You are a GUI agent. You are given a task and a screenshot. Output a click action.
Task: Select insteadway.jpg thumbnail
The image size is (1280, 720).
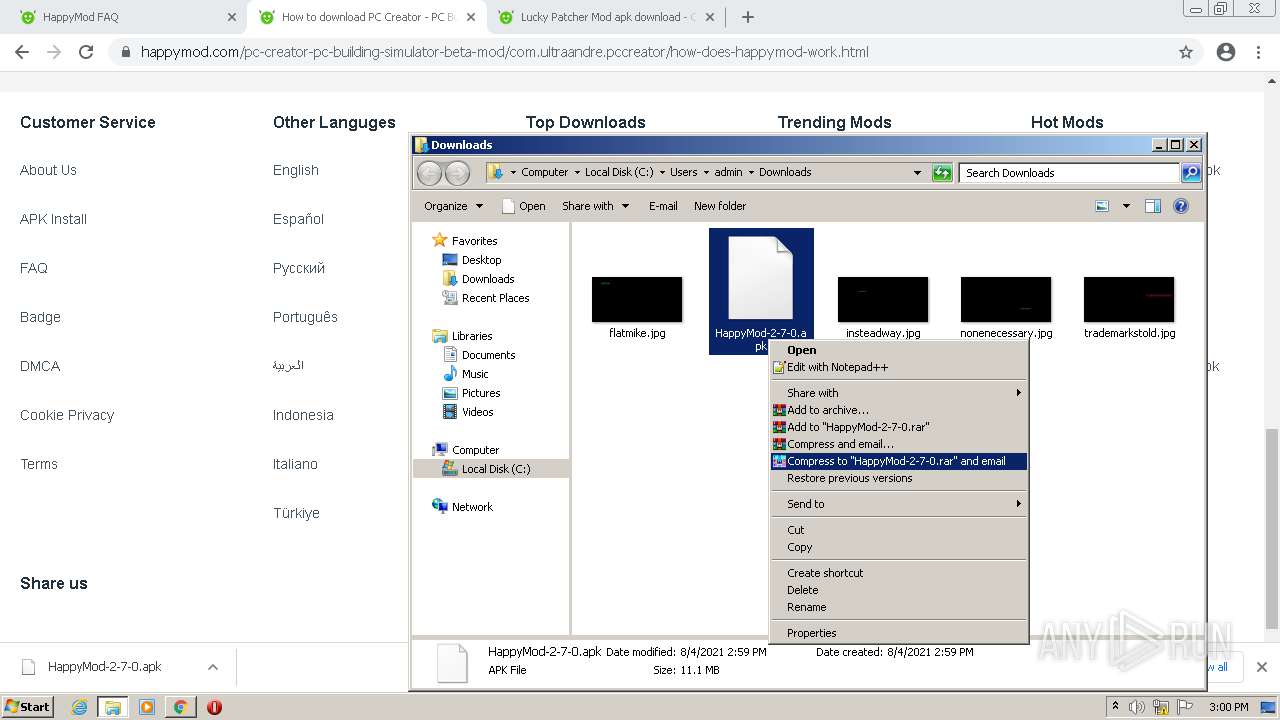point(883,300)
